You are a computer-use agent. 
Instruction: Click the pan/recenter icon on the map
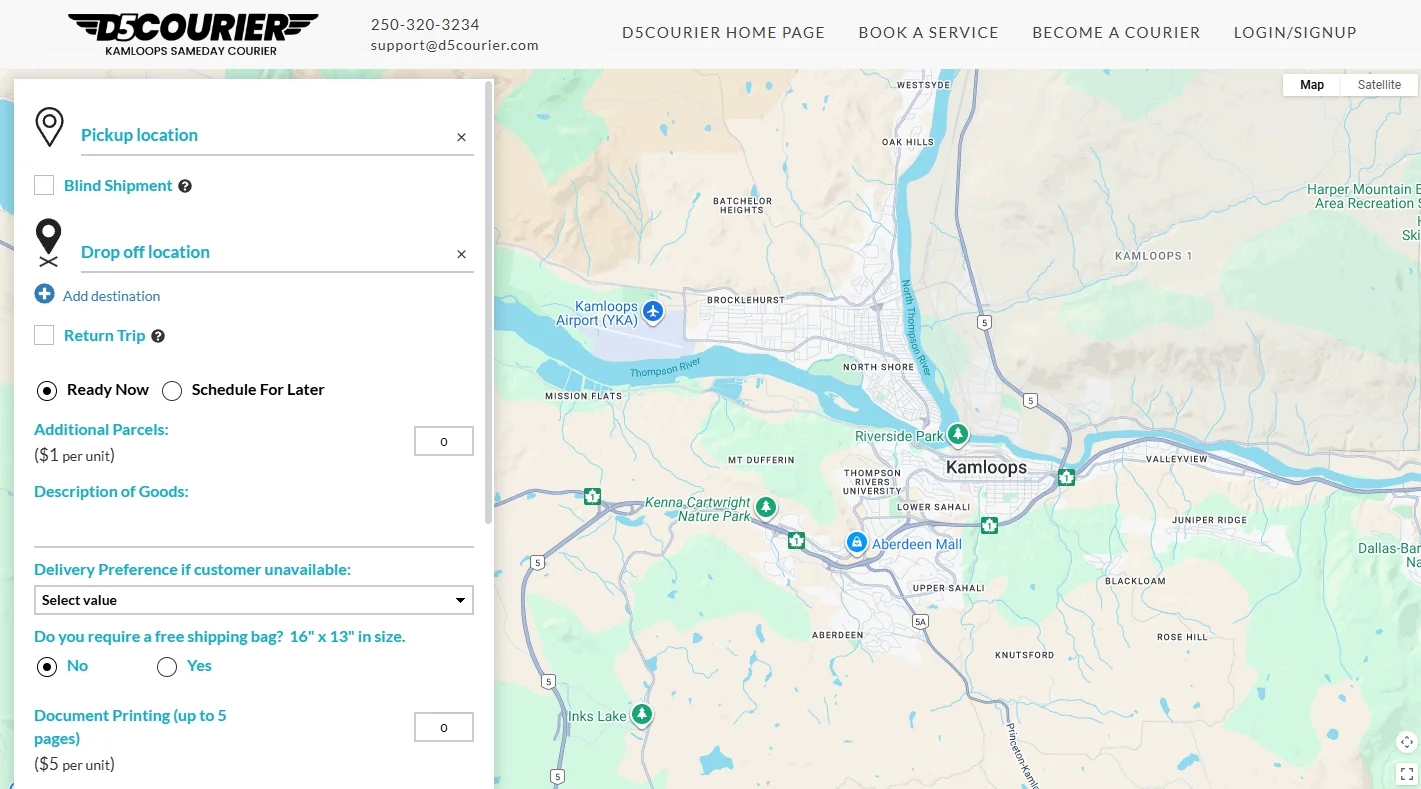tap(1406, 742)
